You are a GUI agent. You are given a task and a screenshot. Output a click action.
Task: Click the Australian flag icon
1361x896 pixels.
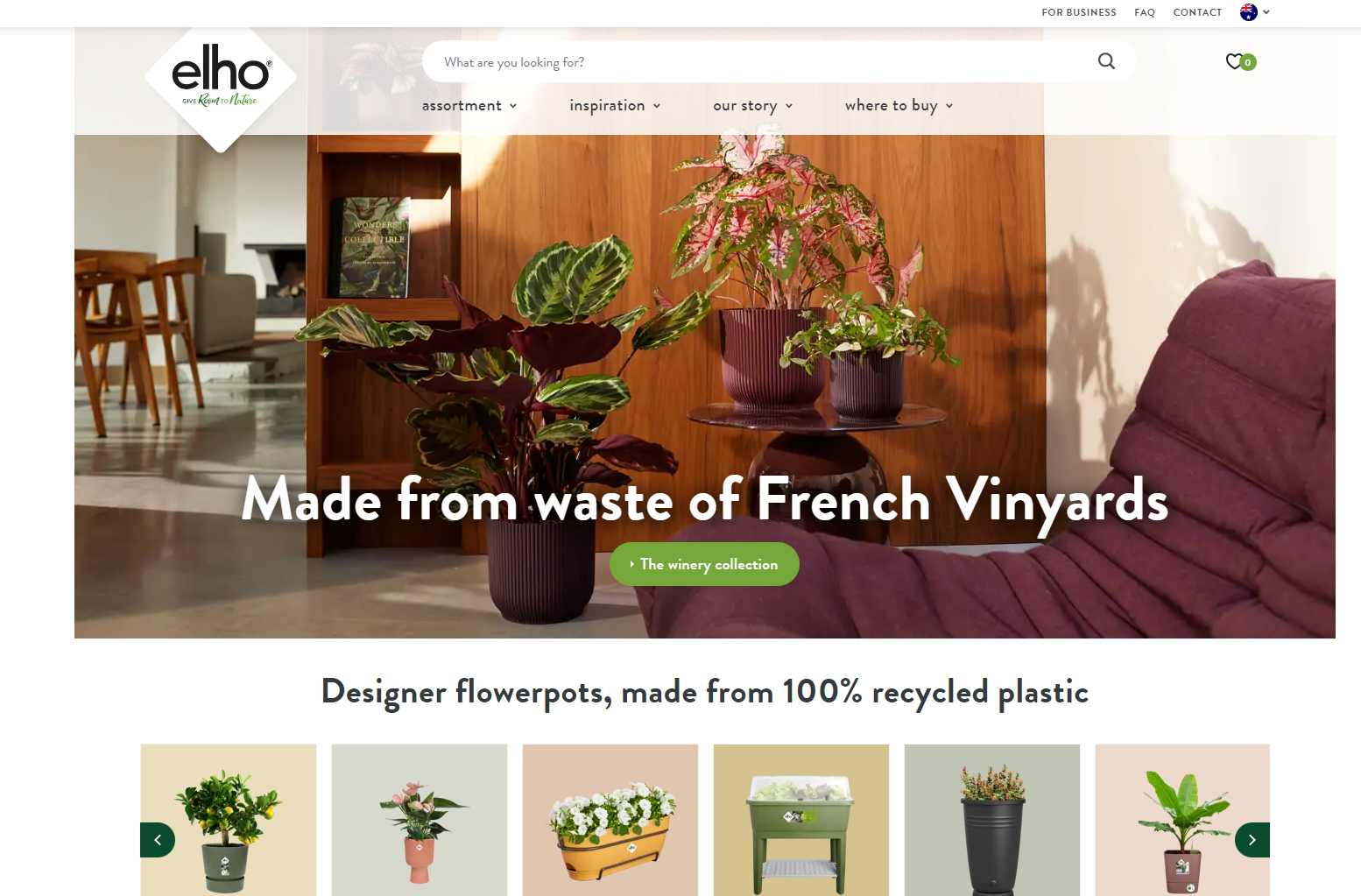click(x=1249, y=12)
